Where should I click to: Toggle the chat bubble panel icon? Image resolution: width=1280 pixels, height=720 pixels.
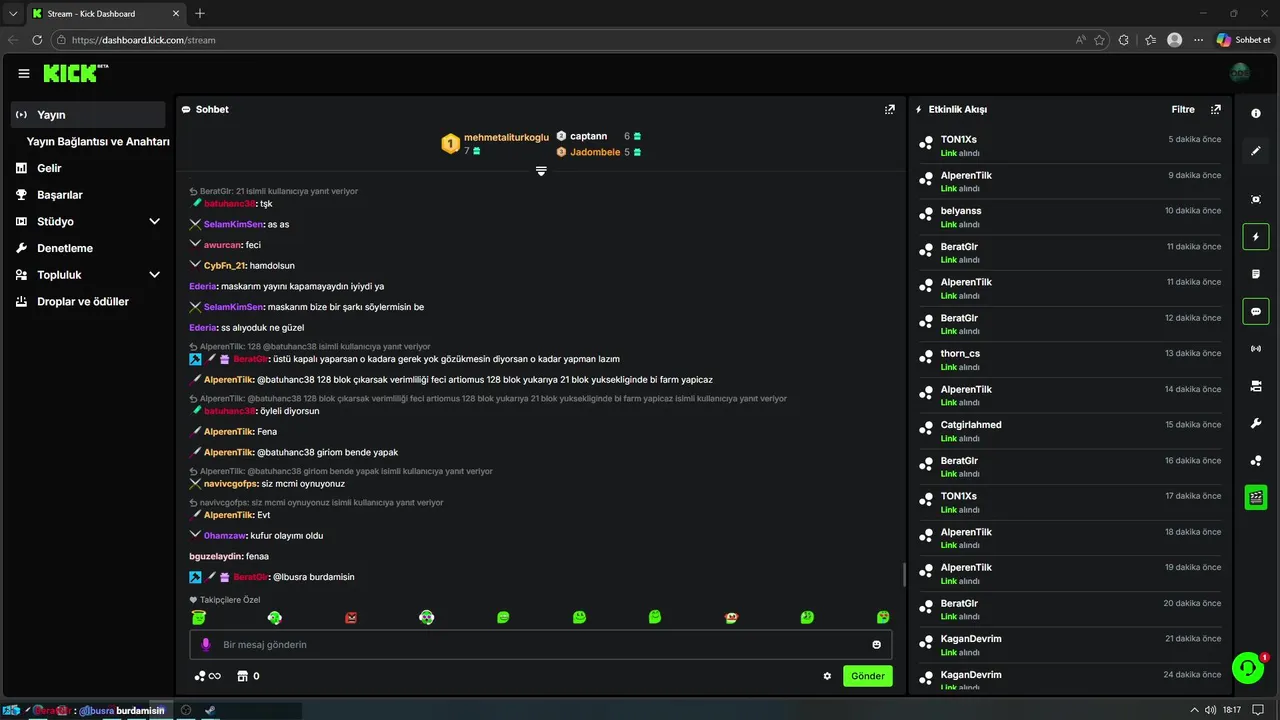[x=1256, y=311]
